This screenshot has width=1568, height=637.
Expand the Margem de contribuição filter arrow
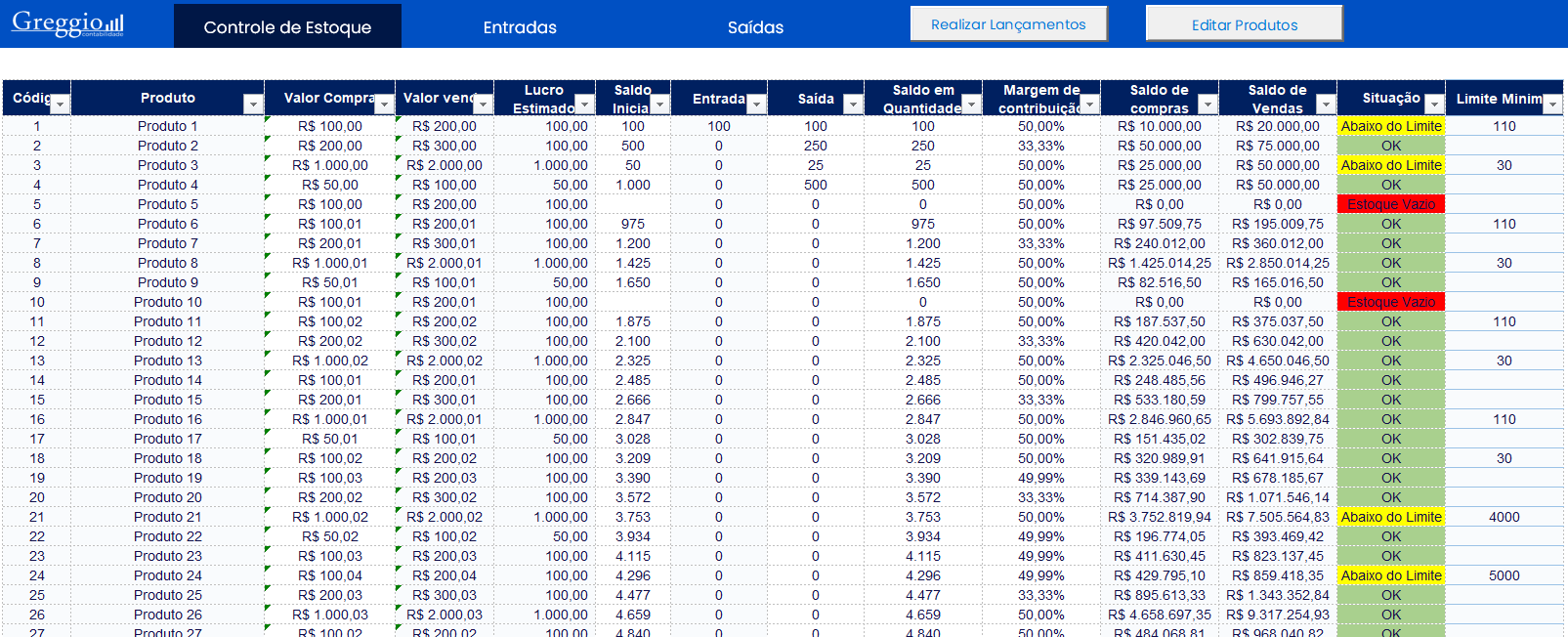click(1089, 105)
